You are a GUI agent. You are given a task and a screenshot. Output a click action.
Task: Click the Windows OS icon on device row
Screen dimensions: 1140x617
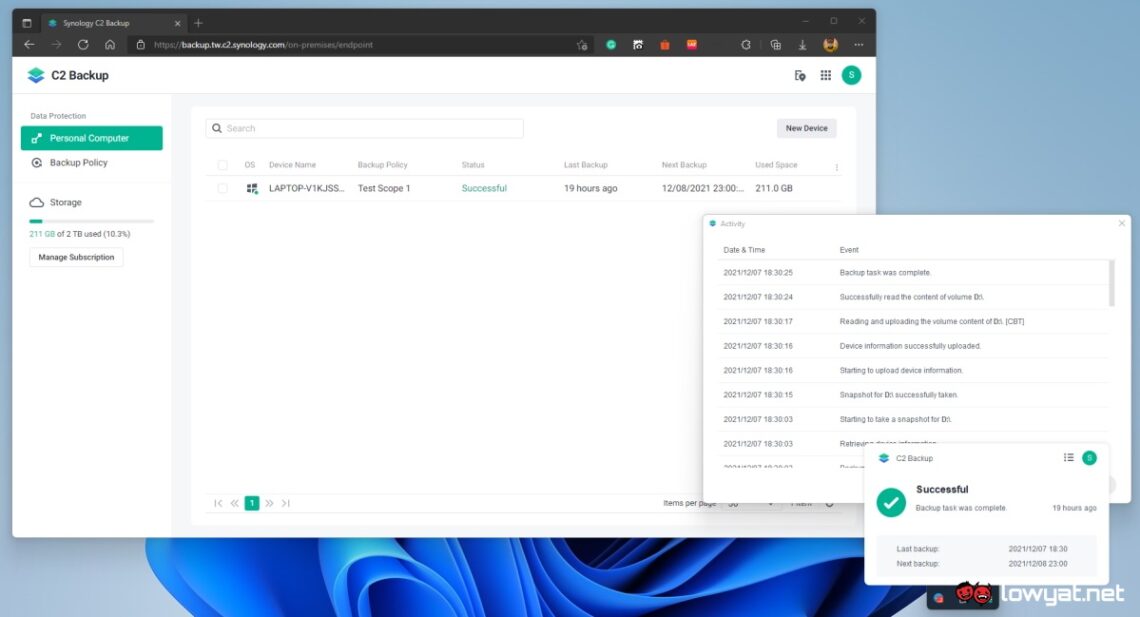pos(251,188)
